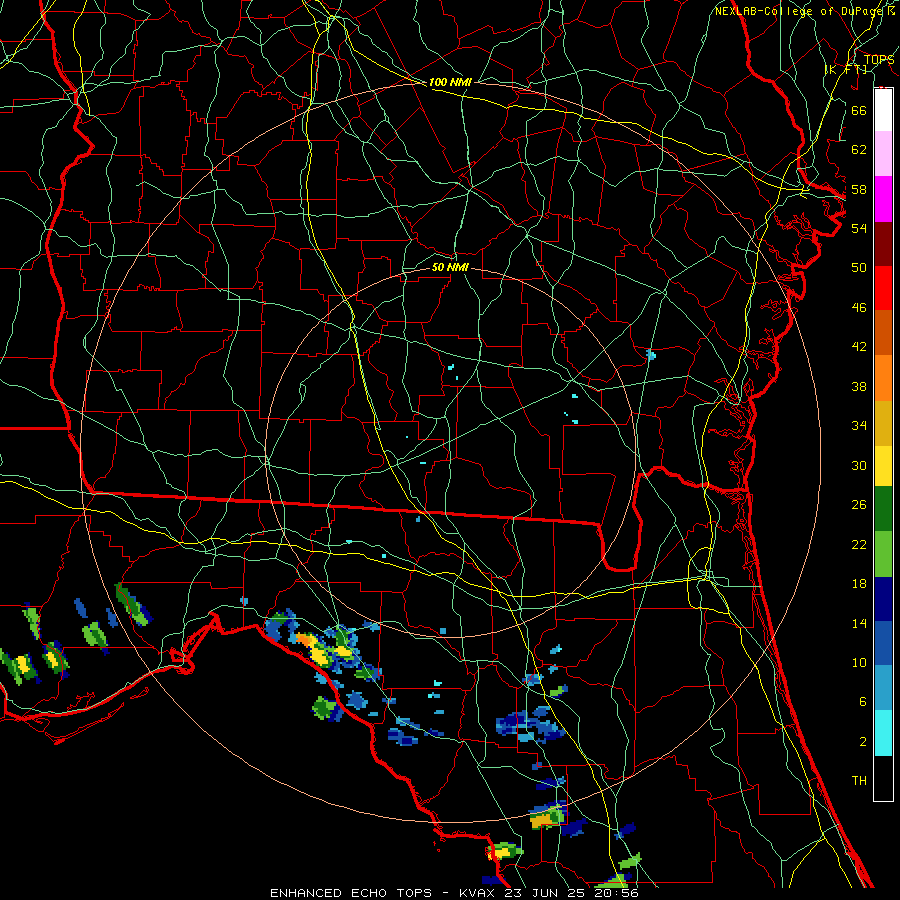
Task: Pick the dark red (maroon) legend swatch
Action: (883, 244)
